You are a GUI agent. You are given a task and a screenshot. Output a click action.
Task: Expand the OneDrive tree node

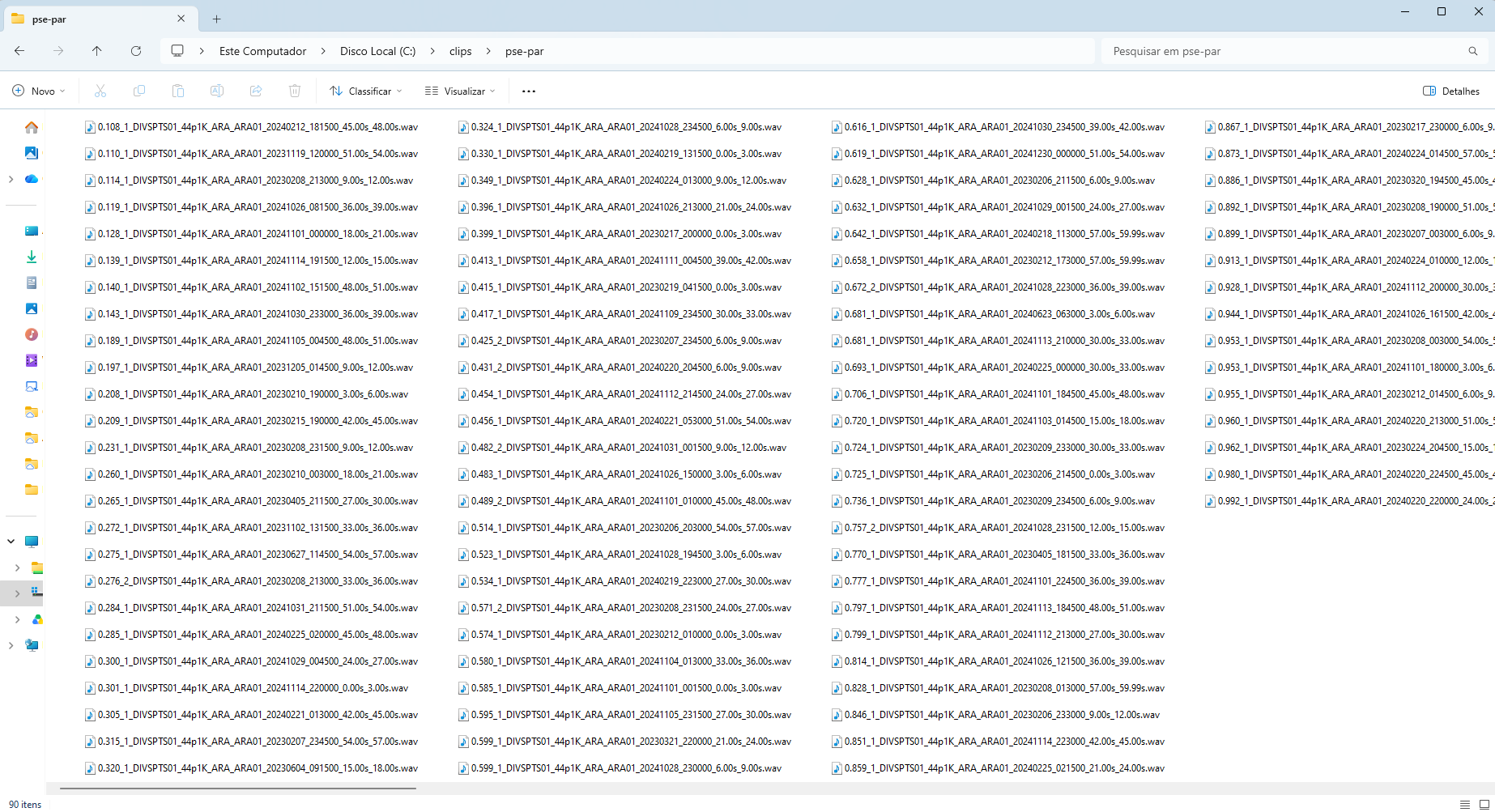click(11, 179)
